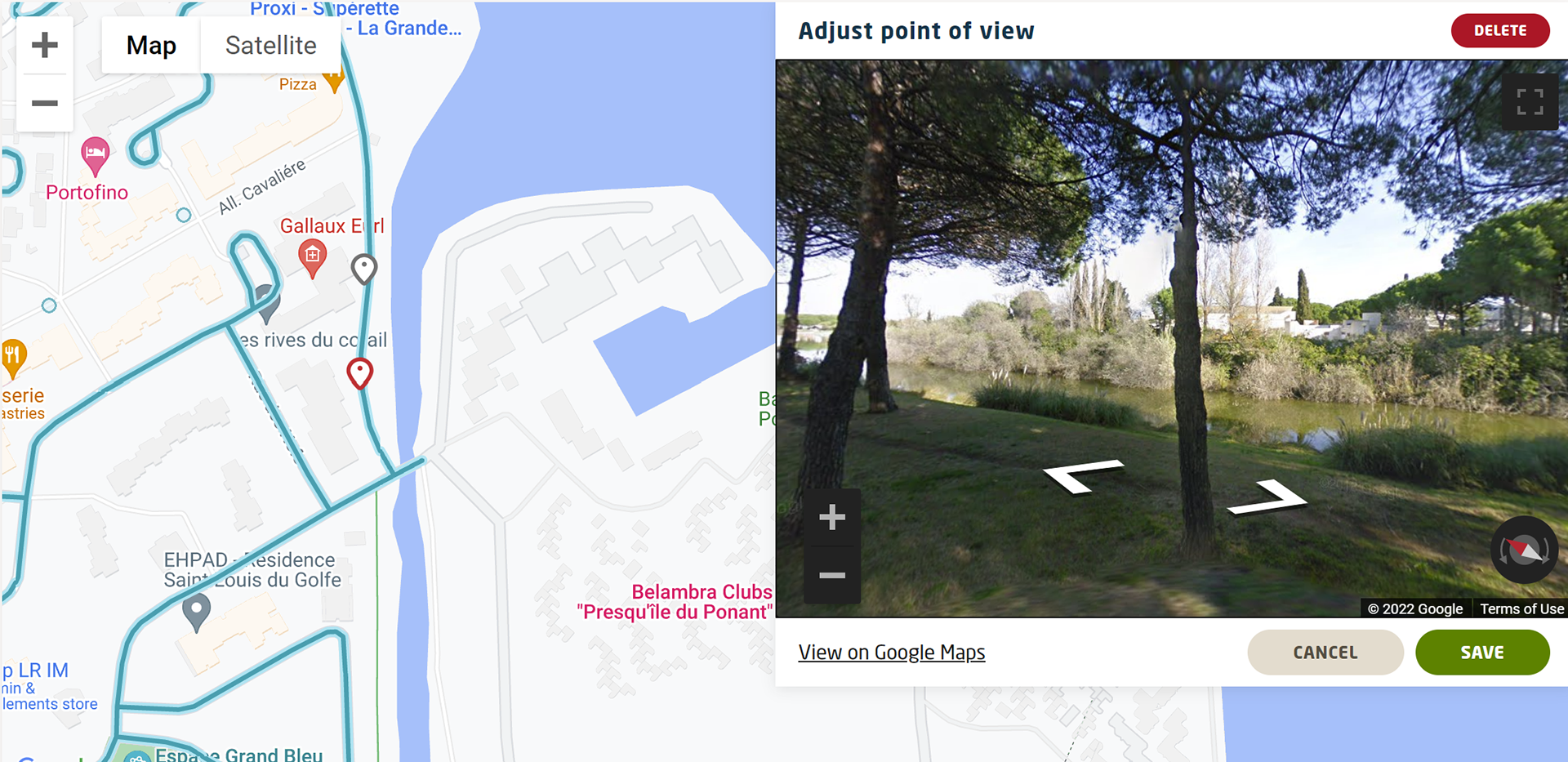Select the red location marker on map
Viewport: 1568px width, 762px height.
coord(360,373)
